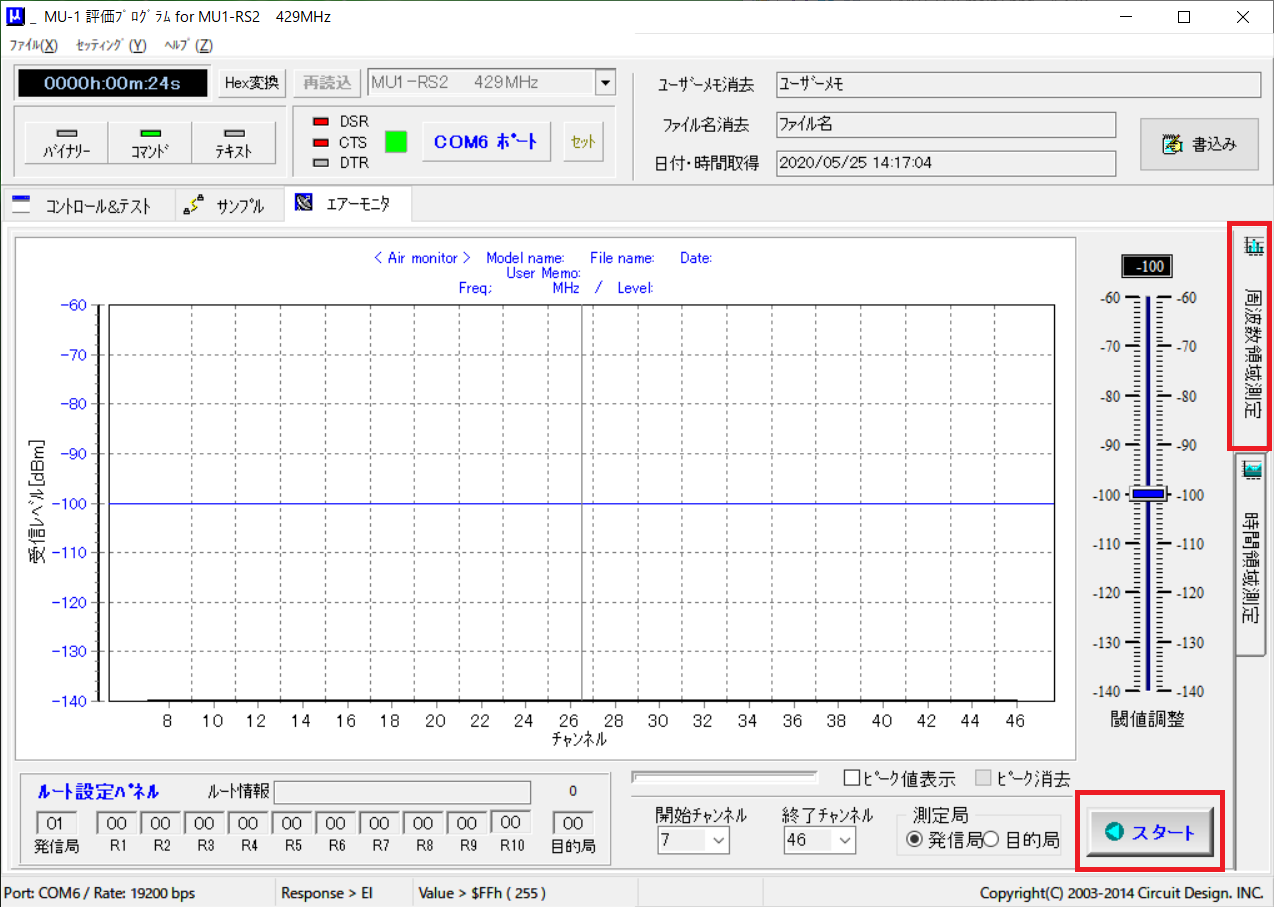Click the DSR red indicator light

click(x=321, y=122)
